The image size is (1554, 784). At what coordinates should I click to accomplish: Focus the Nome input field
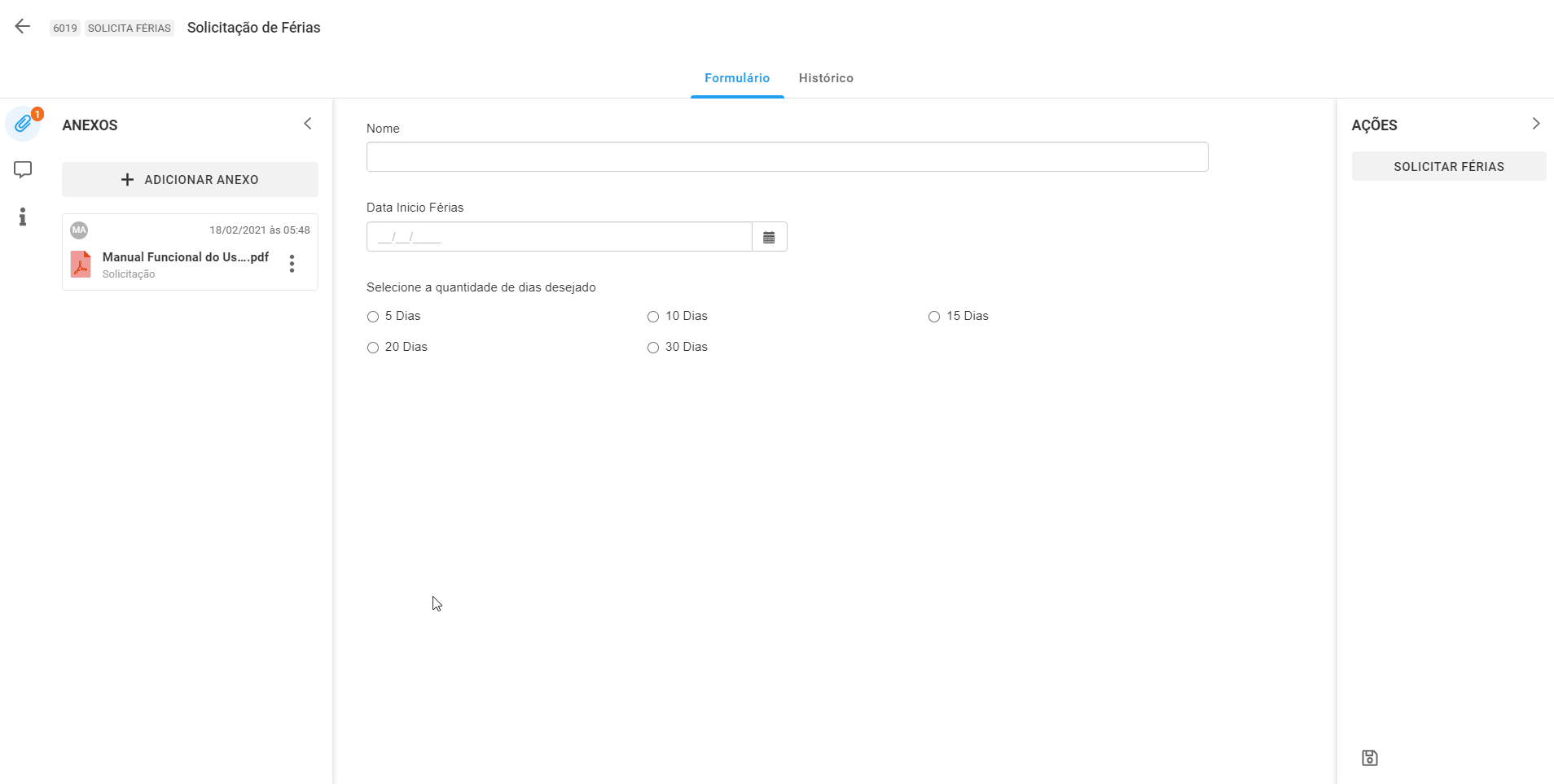point(787,157)
